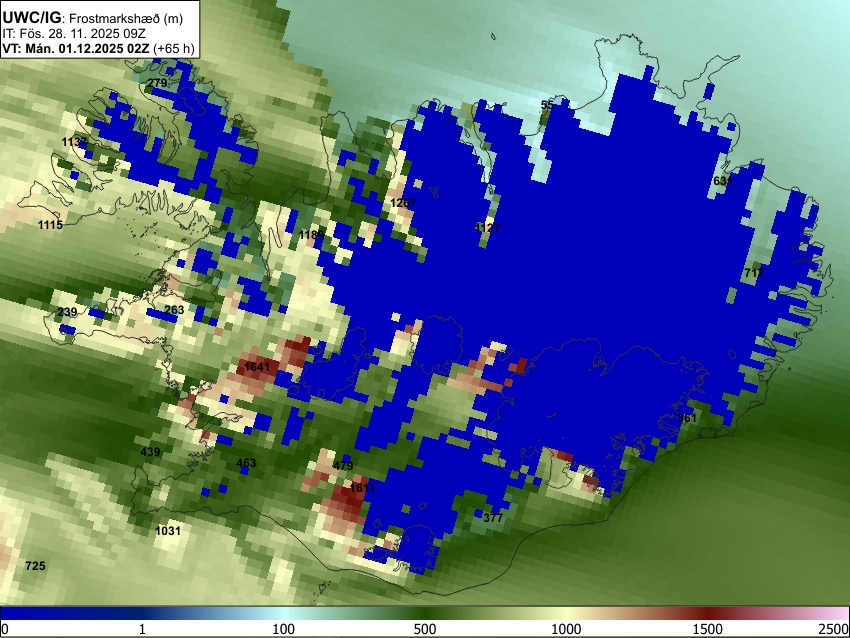850x638 pixels.
Task: Click the 463 value label
Action: click(246, 463)
